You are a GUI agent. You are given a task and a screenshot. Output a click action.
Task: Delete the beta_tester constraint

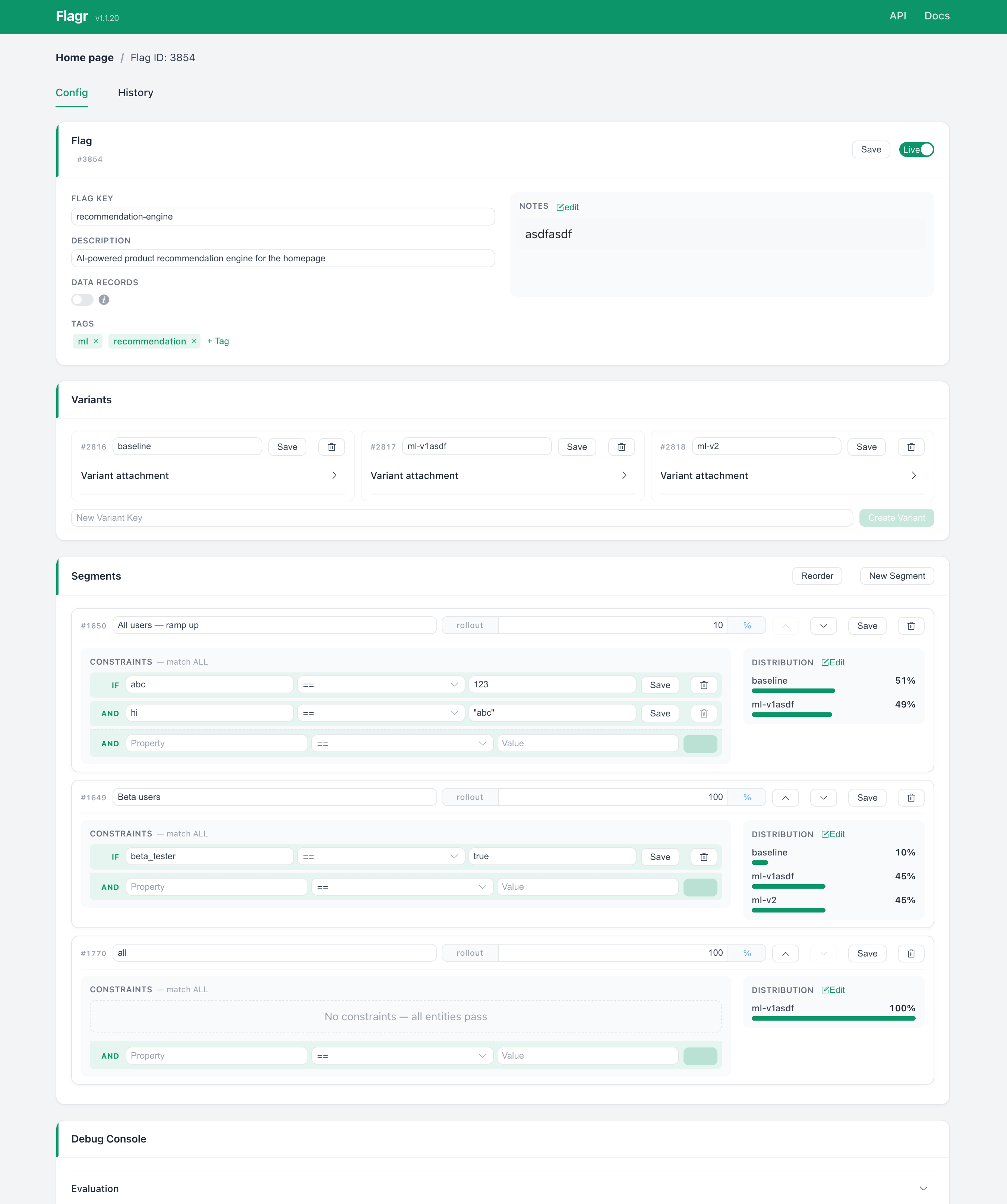704,857
